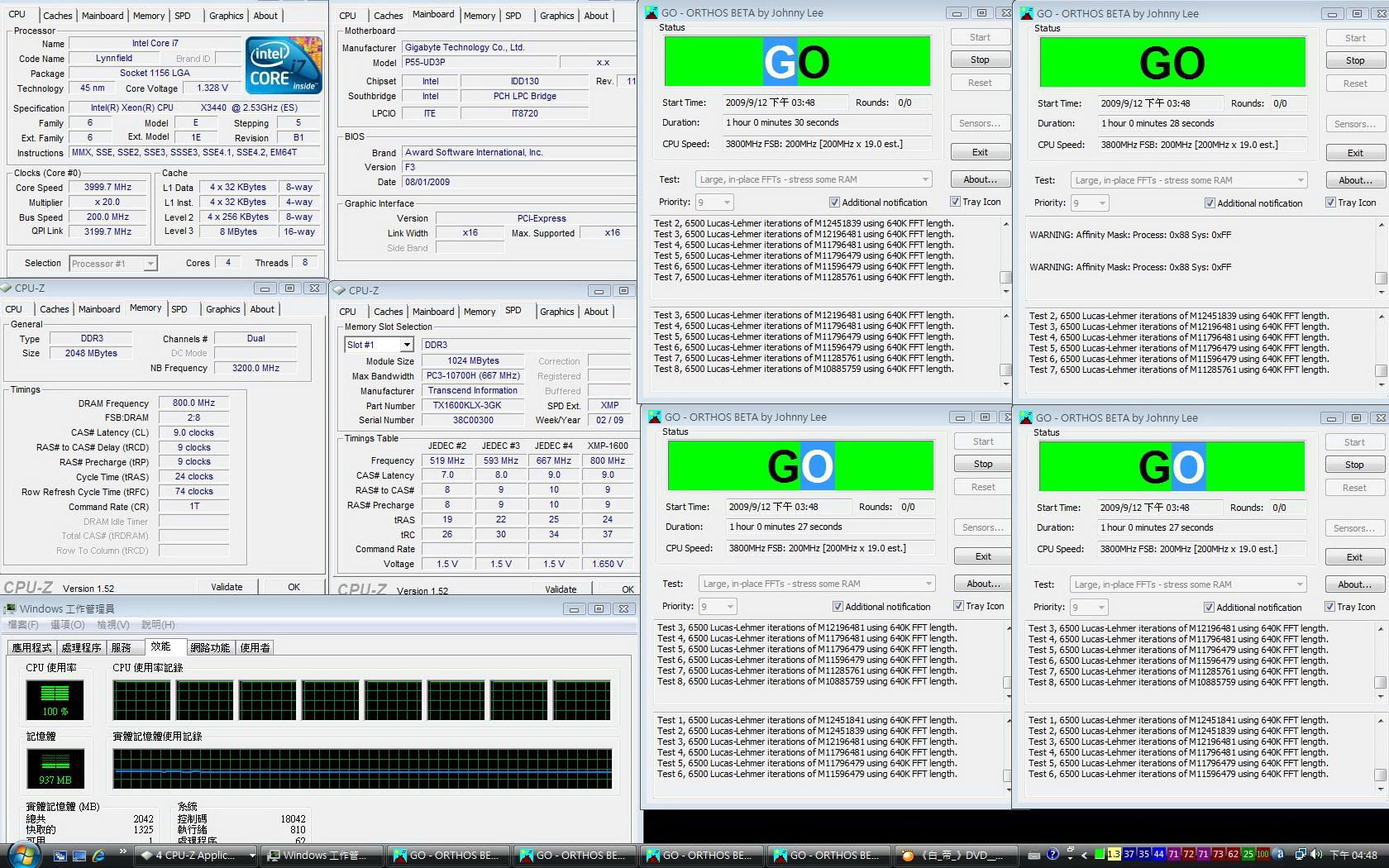Click bottom-right ORTHOS lower log scrollbar
Viewport: 1389px width, 868px height.
pos(1380,754)
